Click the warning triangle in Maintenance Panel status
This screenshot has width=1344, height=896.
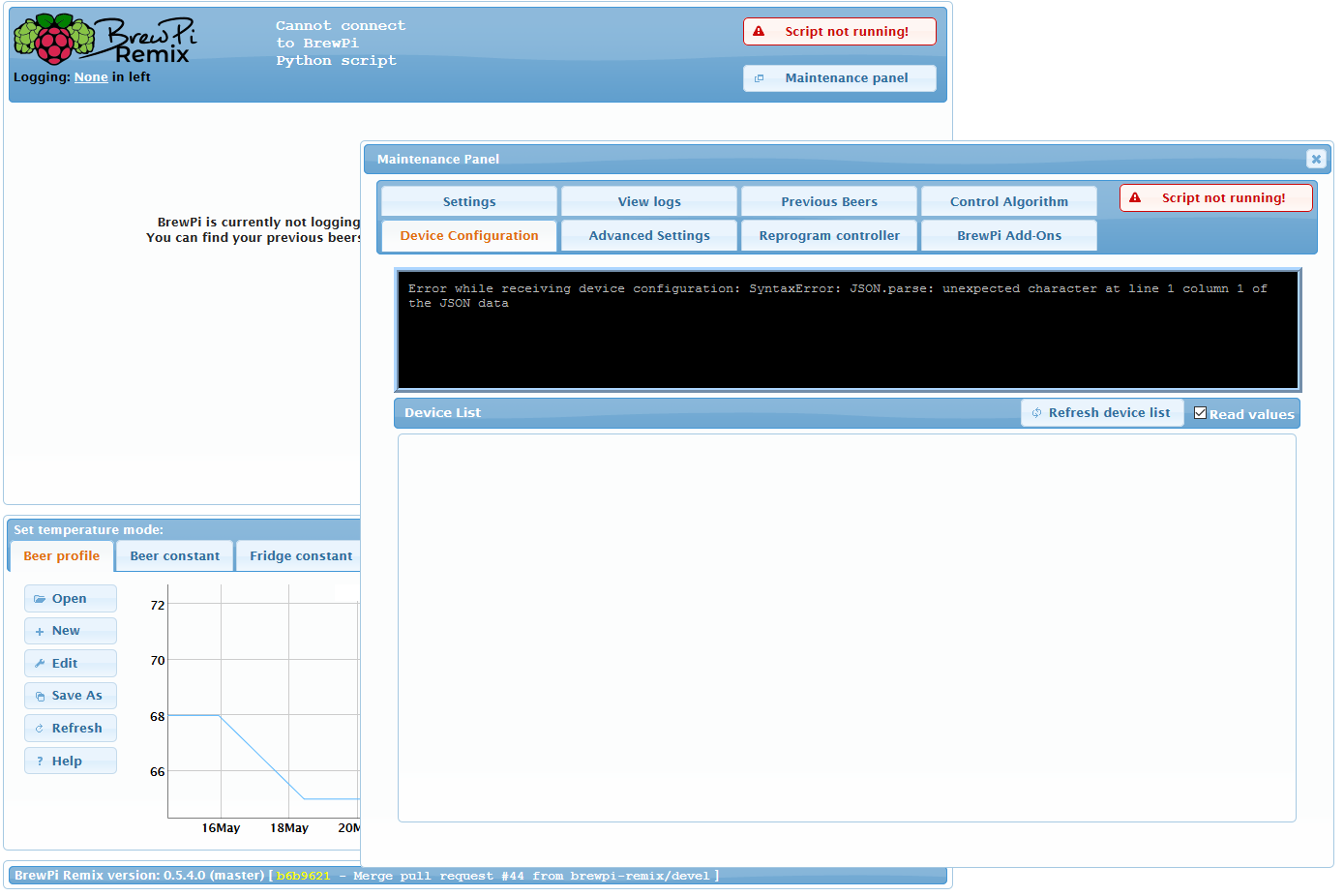(x=1135, y=197)
